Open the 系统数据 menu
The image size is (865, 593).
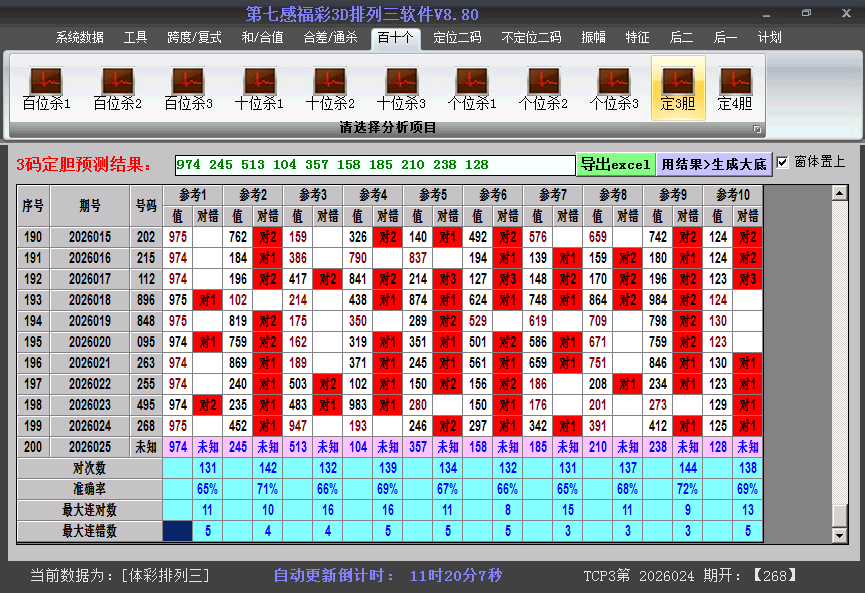pyautogui.click(x=80, y=38)
